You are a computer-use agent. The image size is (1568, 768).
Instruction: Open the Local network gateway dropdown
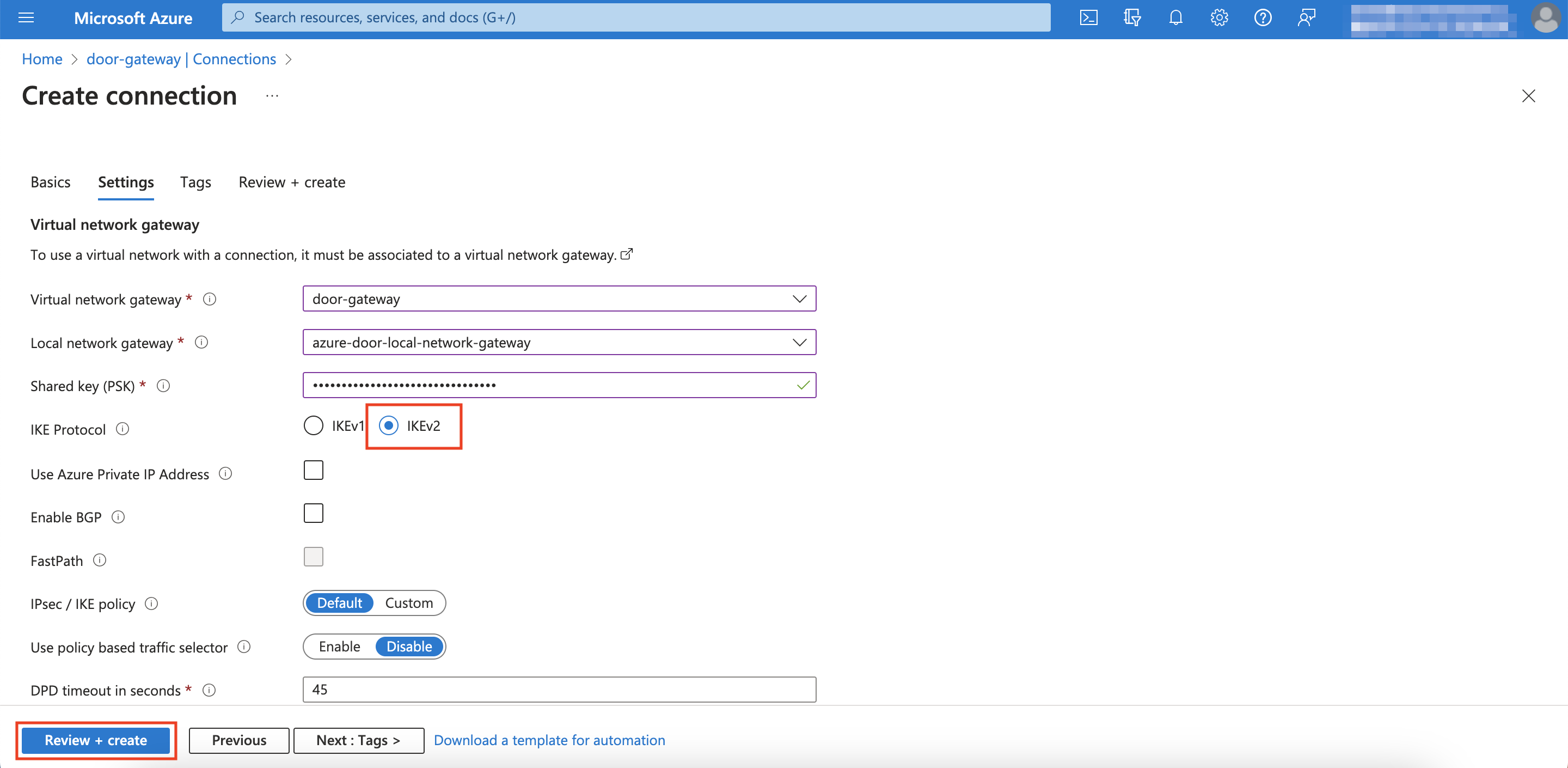(x=799, y=342)
